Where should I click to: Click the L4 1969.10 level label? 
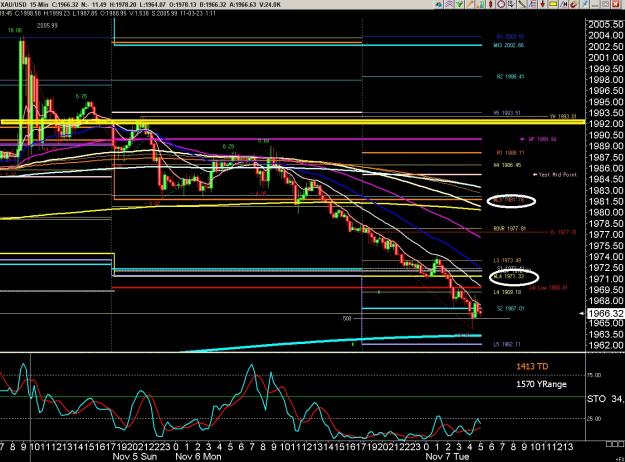coord(507,292)
